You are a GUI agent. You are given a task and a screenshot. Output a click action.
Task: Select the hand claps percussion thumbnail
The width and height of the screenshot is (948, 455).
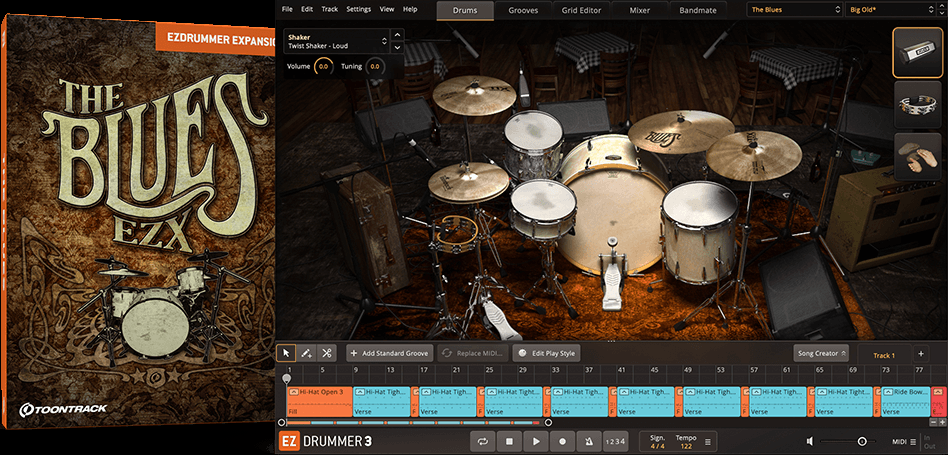click(917, 156)
